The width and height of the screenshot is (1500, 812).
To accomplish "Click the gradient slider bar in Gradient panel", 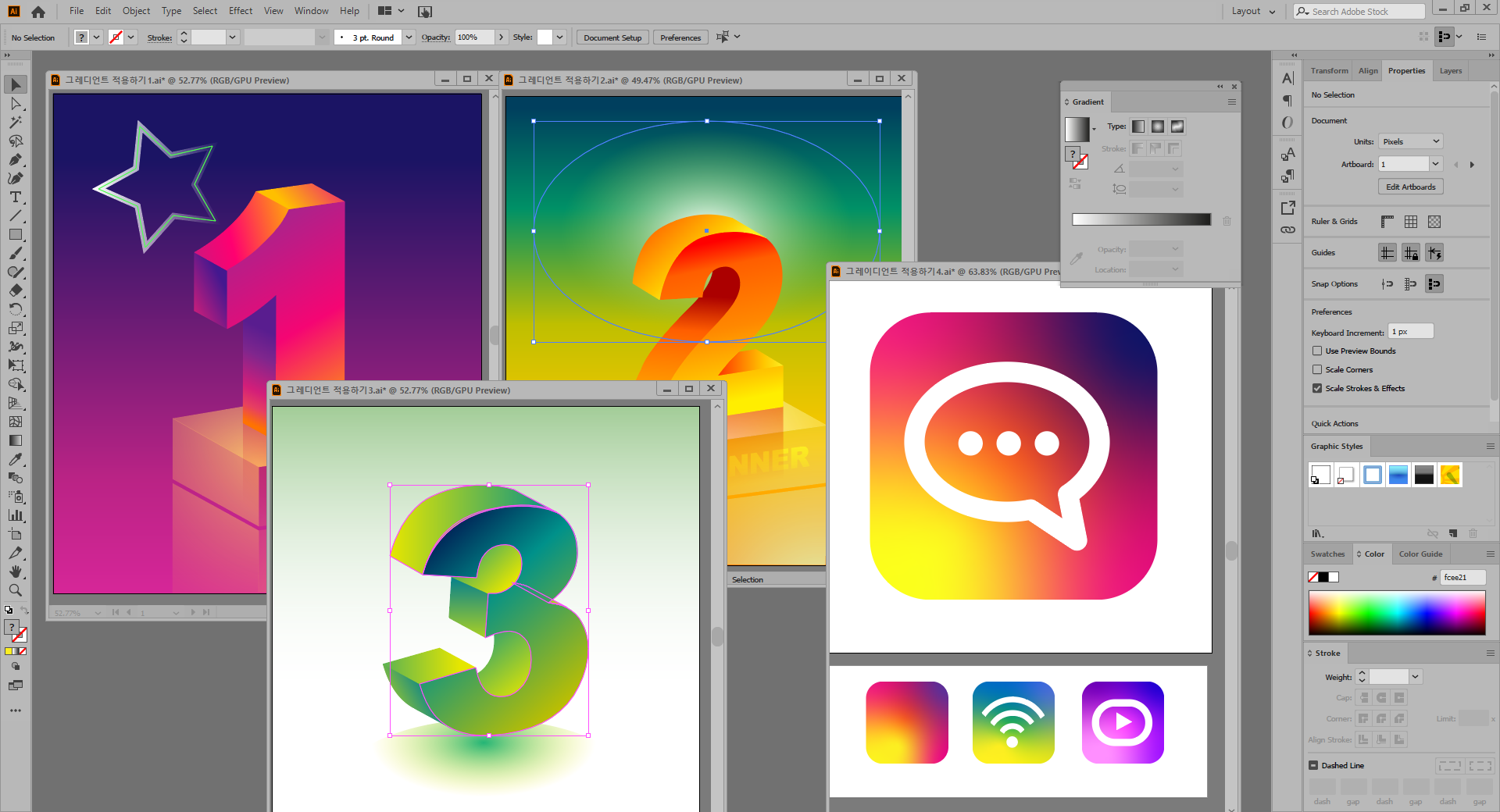I will click(x=1141, y=220).
